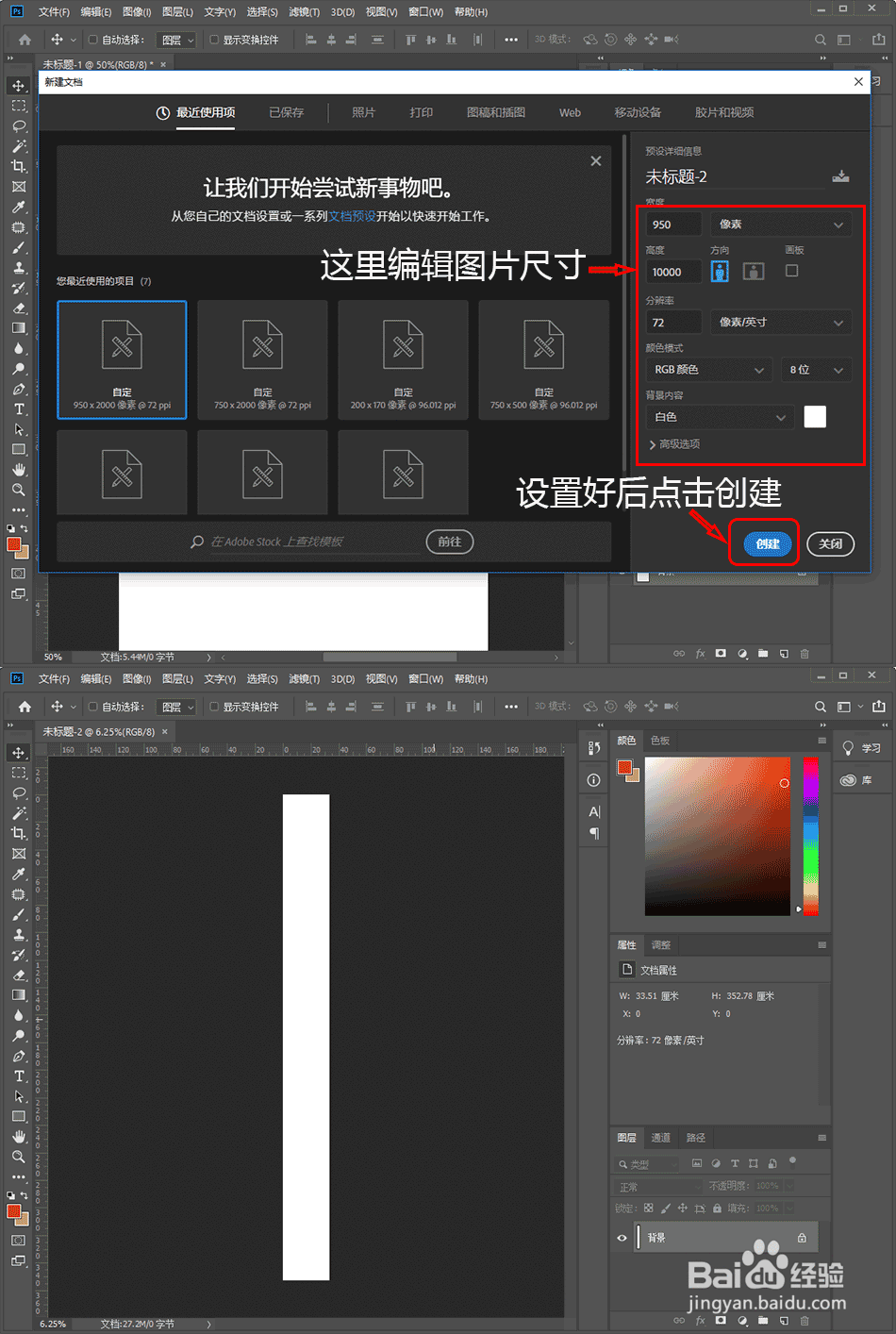Hide the 背景 layer with the eye icon
This screenshot has height=1334, width=896.
[x=622, y=1238]
